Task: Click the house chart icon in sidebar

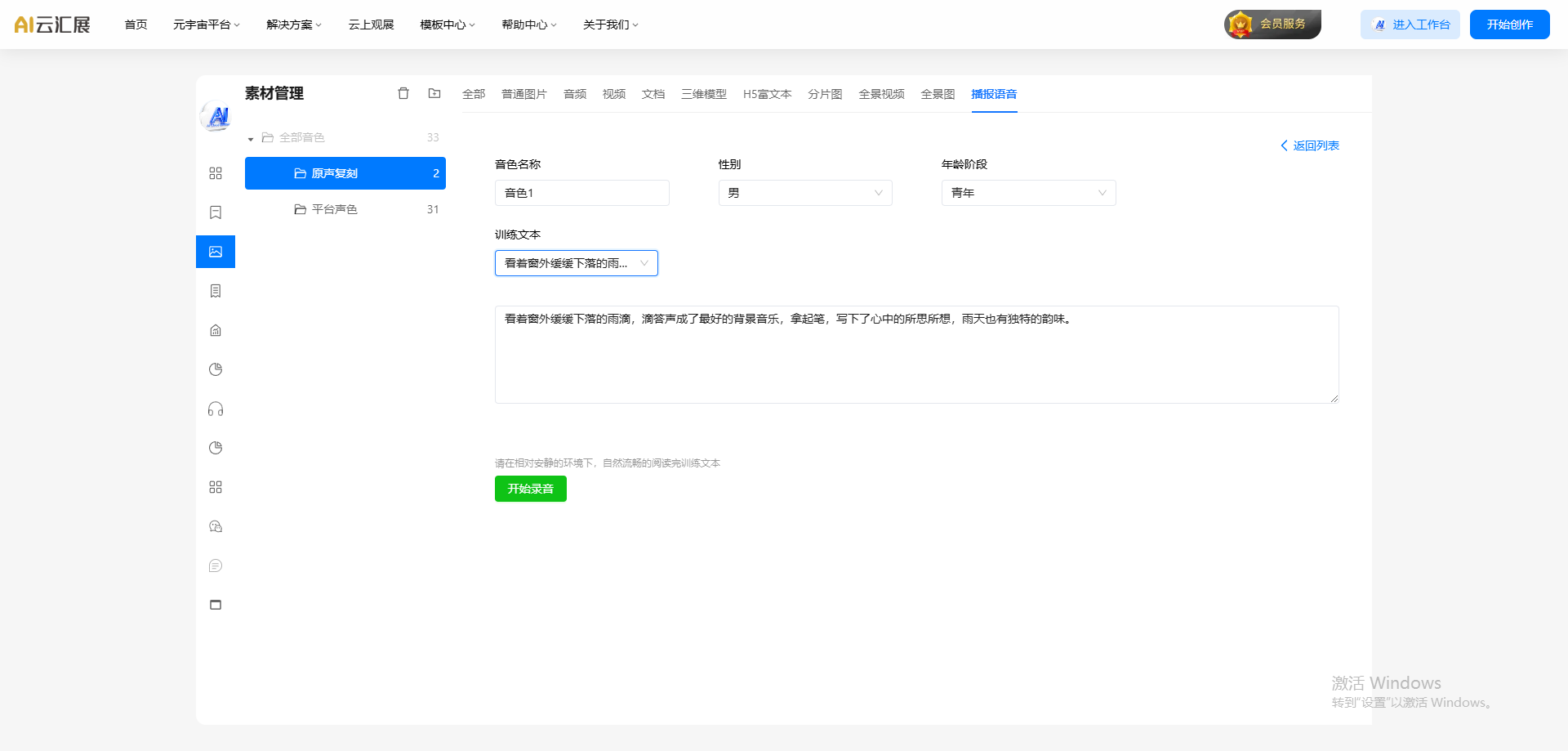Action: pyautogui.click(x=216, y=330)
